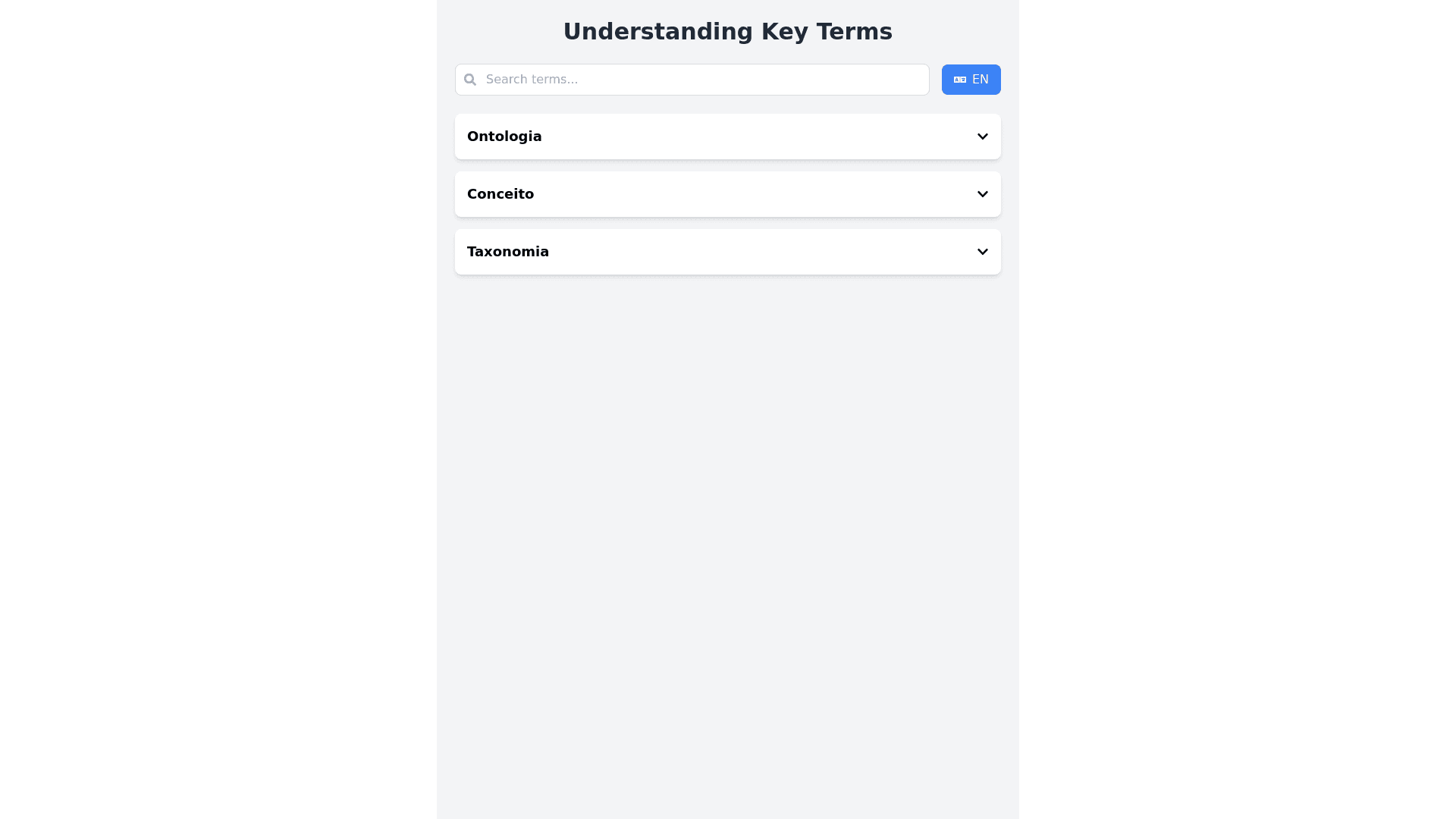The image size is (1456, 819).
Task: Focus the Search terms input field
Action: click(x=705, y=80)
